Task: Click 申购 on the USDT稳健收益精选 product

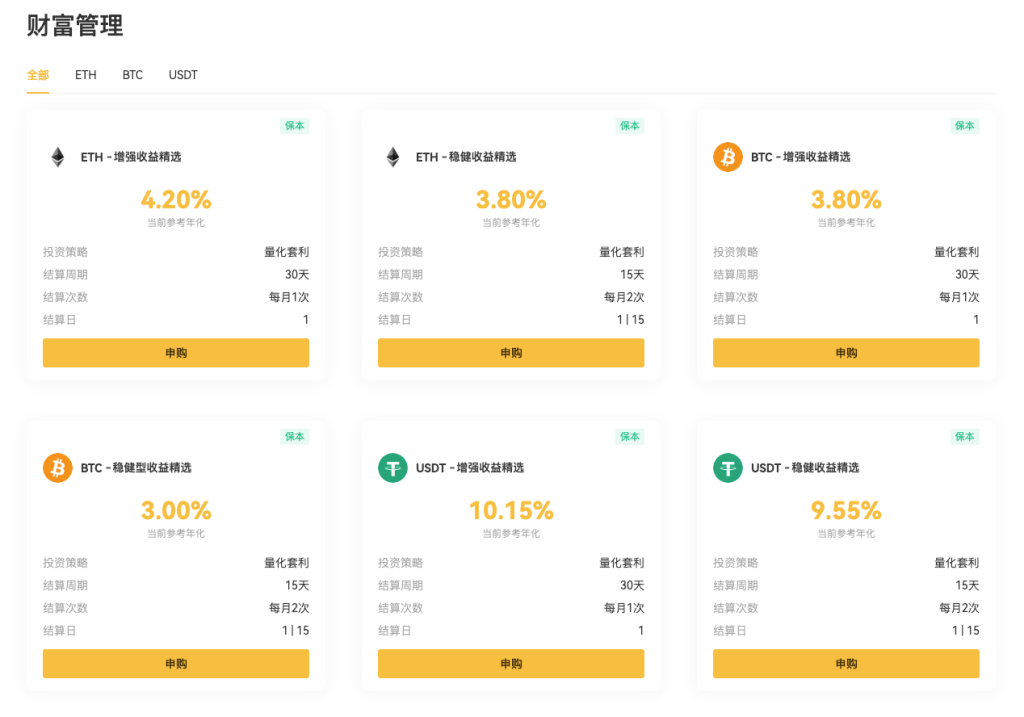Action: point(846,663)
